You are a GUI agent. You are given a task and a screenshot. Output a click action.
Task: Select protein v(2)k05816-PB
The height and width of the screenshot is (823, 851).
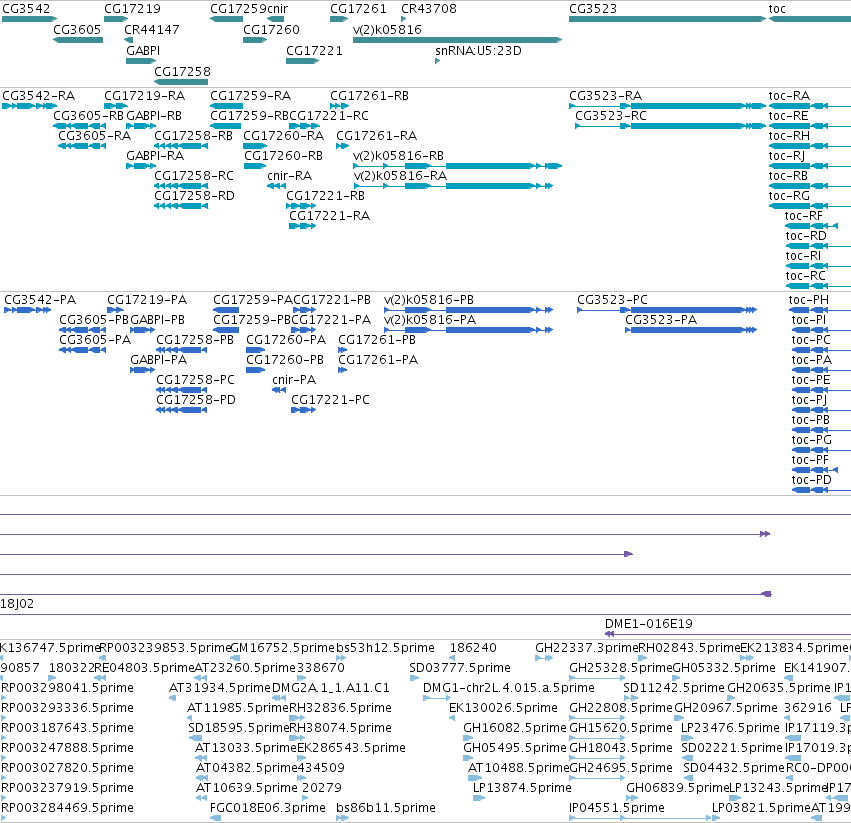click(429, 300)
